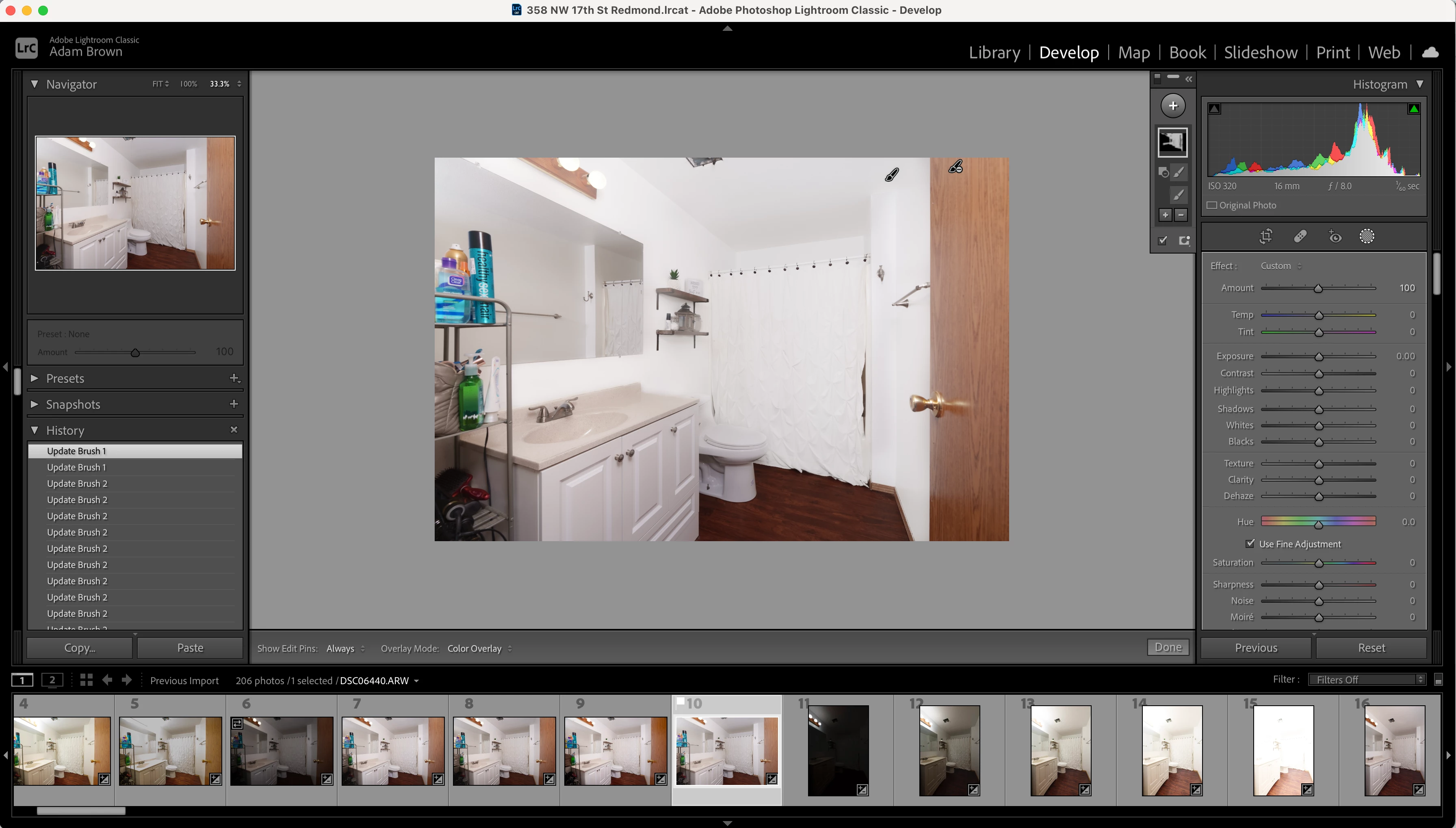The height and width of the screenshot is (828, 1456).
Task: Select the Red Eye Correction tool
Action: (1335, 236)
